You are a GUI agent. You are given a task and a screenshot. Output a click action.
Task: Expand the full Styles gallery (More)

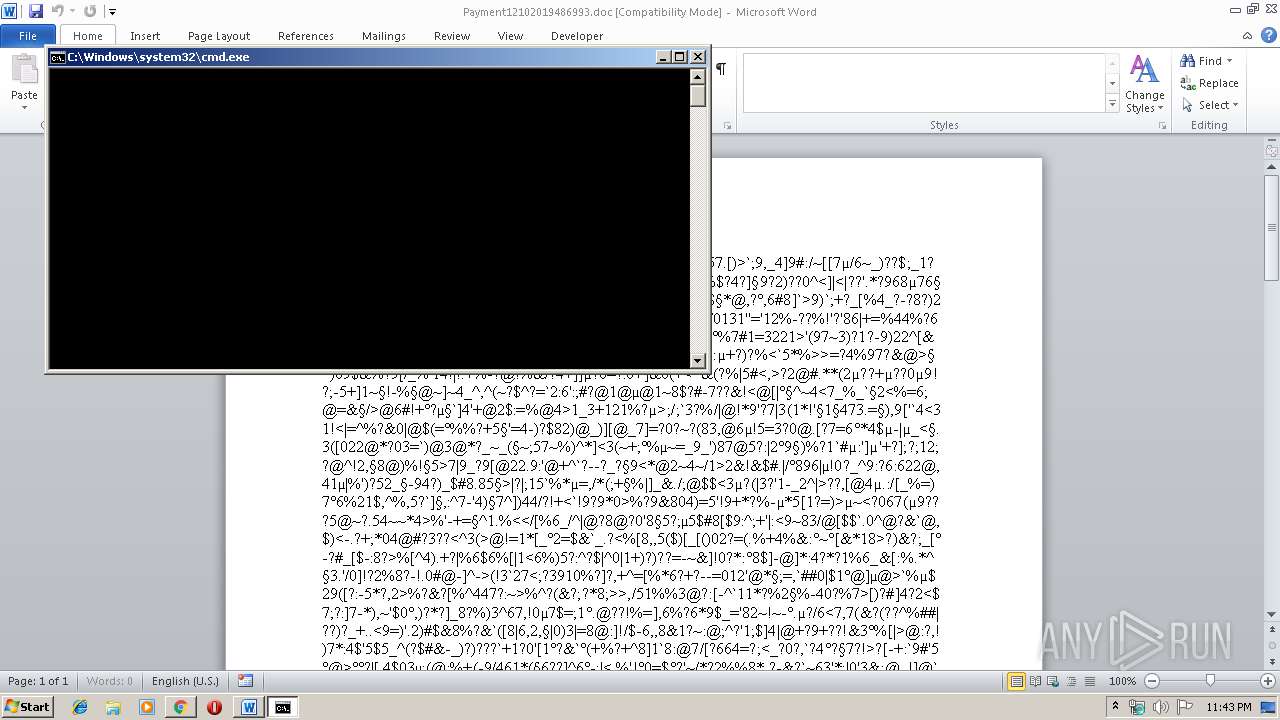coord(1112,104)
